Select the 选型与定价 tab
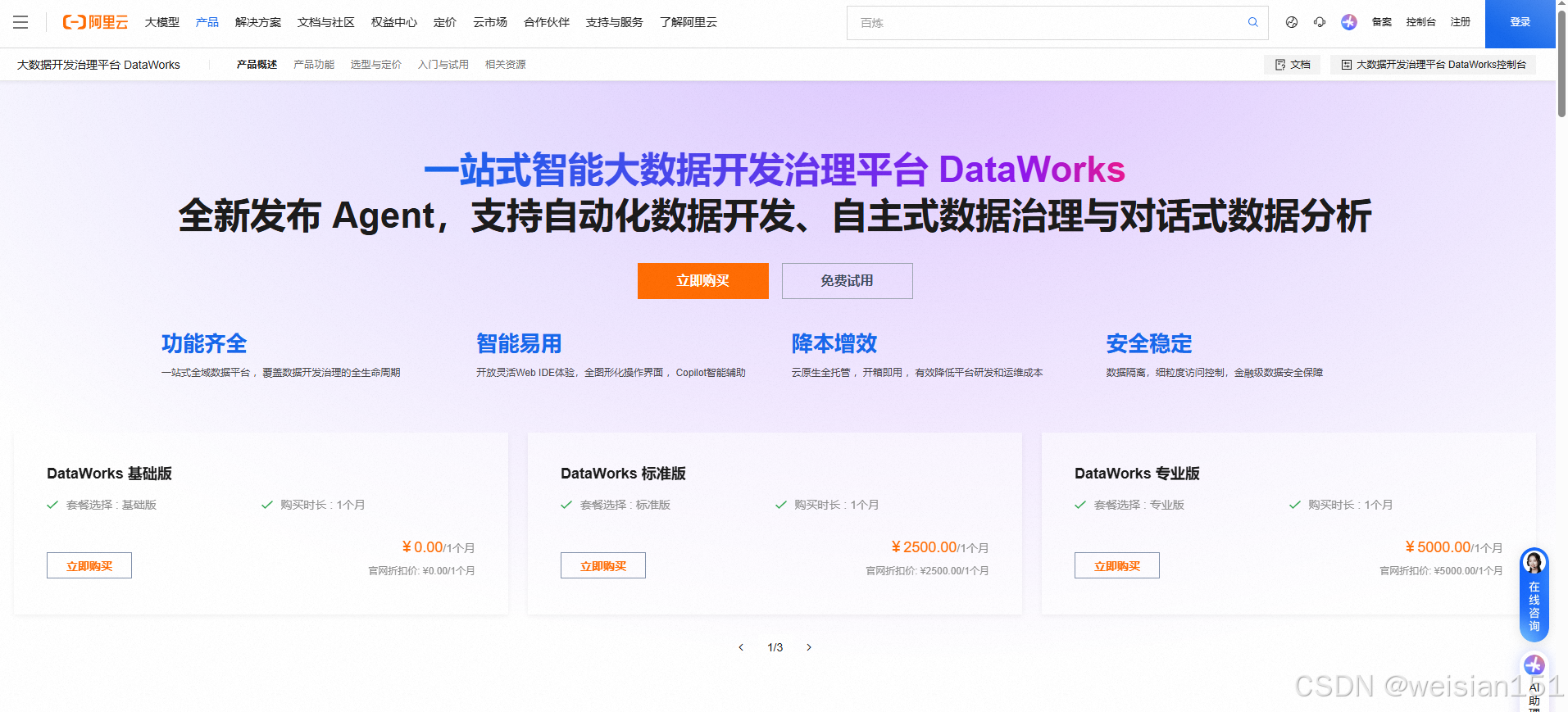The width and height of the screenshot is (1568, 712). [x=376, y=65]
